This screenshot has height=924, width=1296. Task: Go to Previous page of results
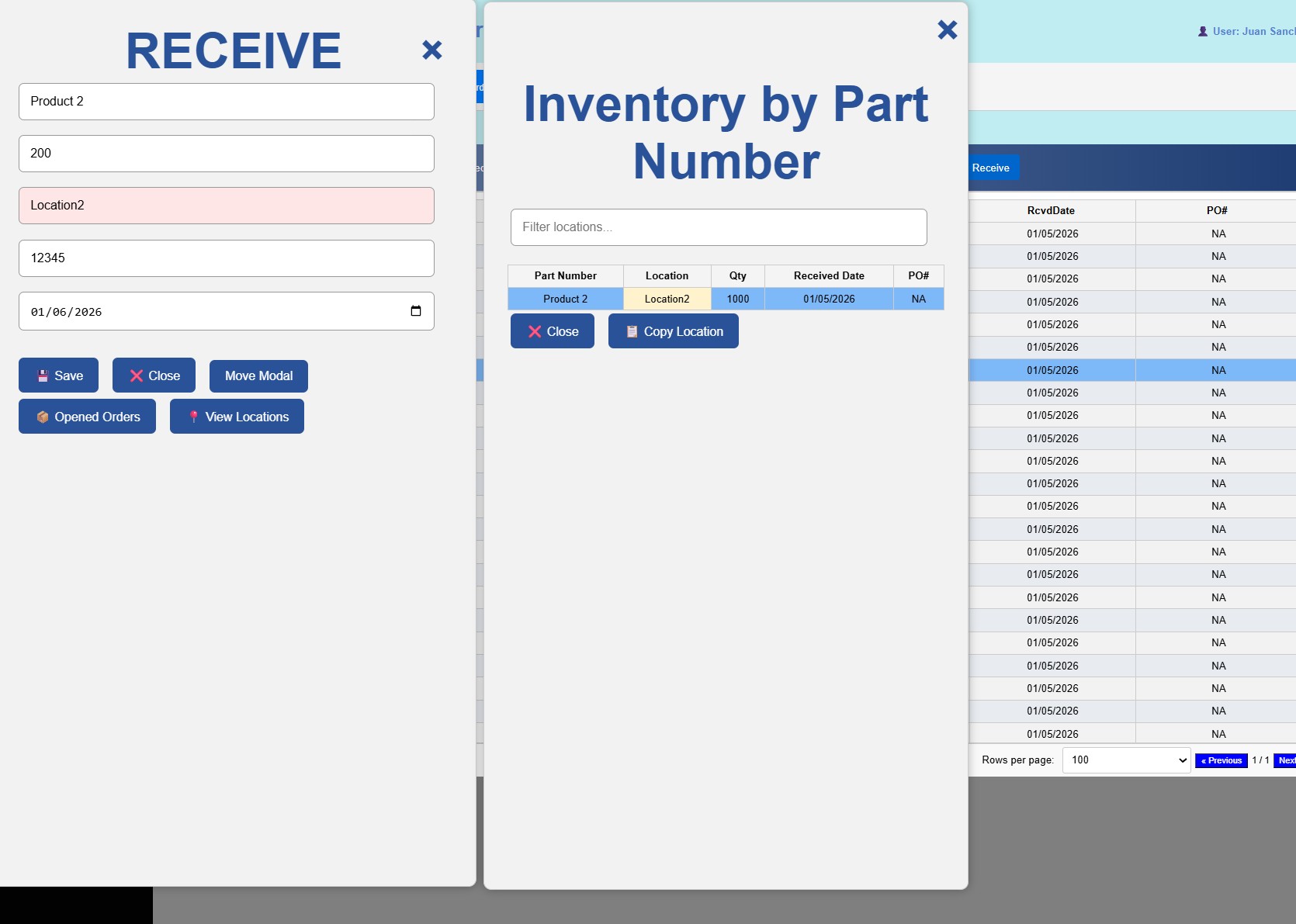pos(1221,761)
